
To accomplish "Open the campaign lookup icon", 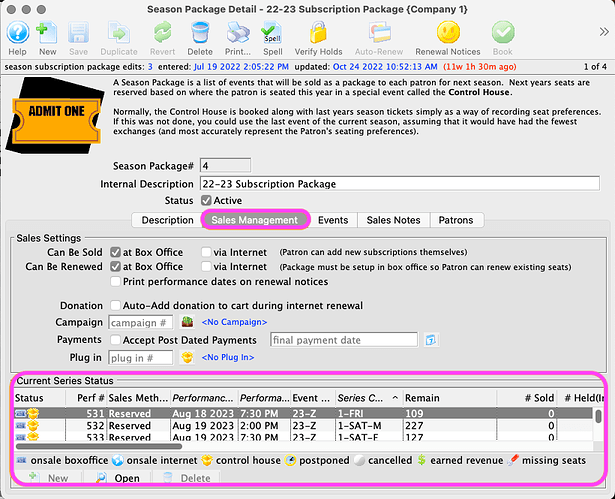I will (x=187, y=322).
